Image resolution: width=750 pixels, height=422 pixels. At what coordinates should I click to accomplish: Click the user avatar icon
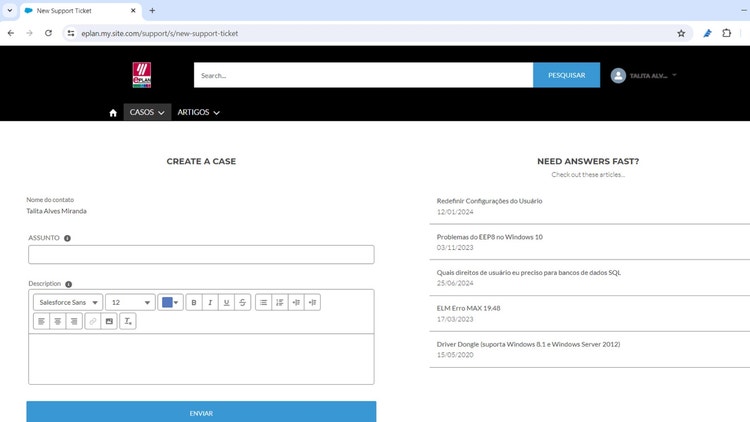click(x=618, y=76)
